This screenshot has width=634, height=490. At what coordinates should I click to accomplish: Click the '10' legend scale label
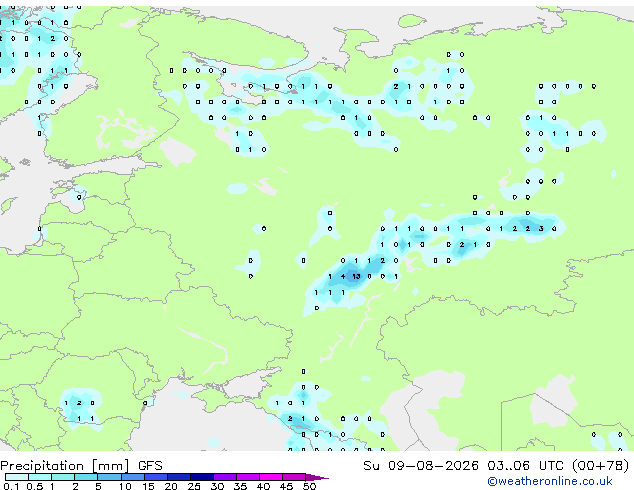125,486
